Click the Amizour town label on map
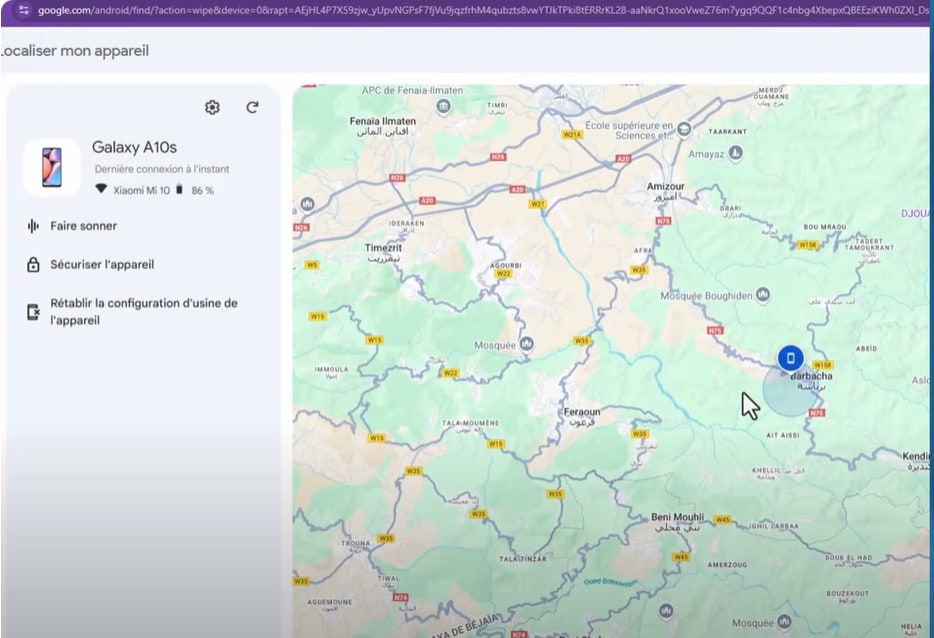Viewport: 934px width, 638px height. (x=665, y=186)
